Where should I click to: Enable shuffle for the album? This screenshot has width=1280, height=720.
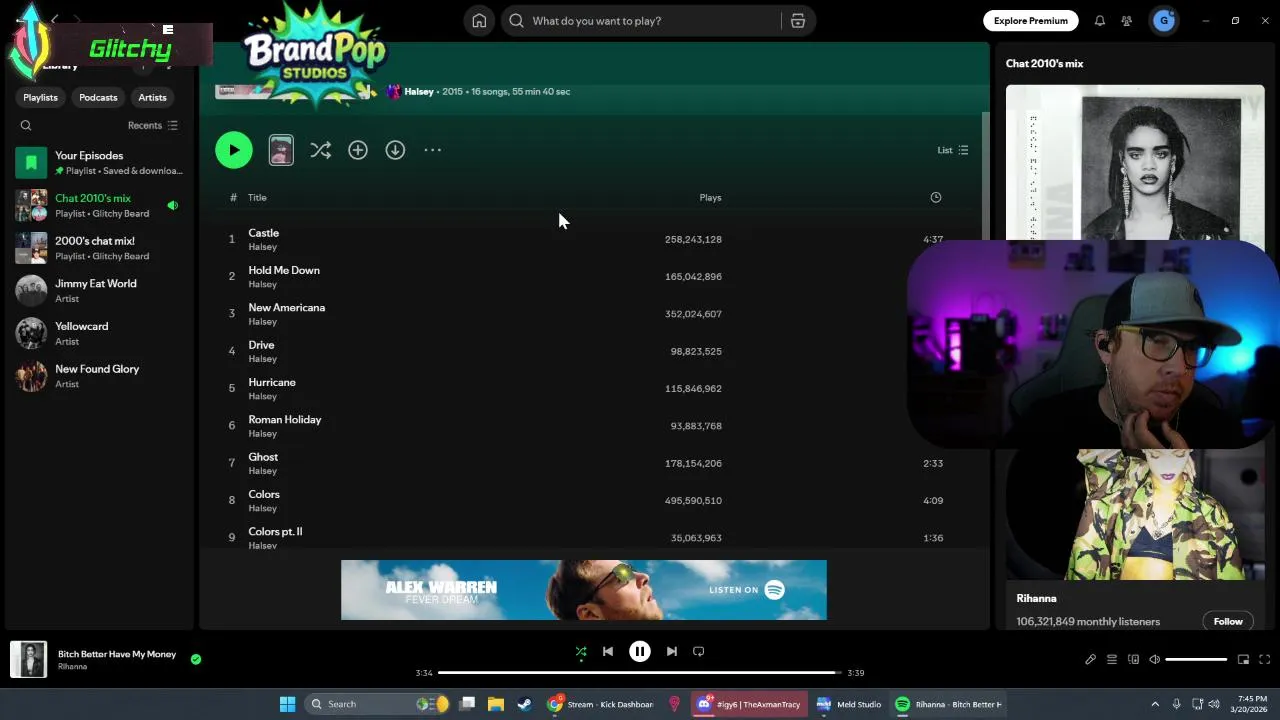coord(320,150)
